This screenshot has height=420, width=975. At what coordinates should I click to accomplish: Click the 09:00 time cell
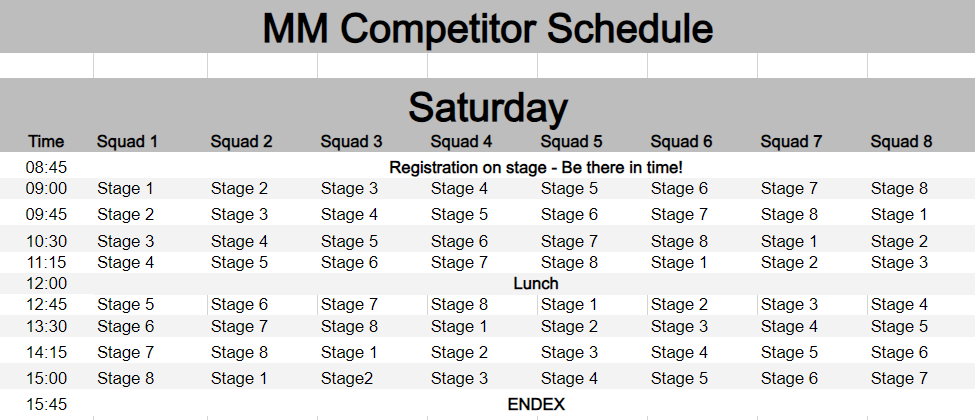(x=46, y=188)
